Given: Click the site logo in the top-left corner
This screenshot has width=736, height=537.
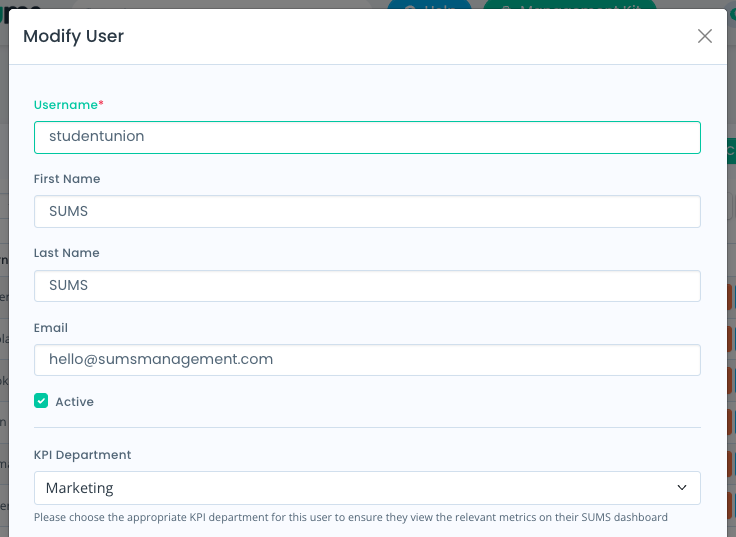Looking at the screenshot, I should (20, 5).
